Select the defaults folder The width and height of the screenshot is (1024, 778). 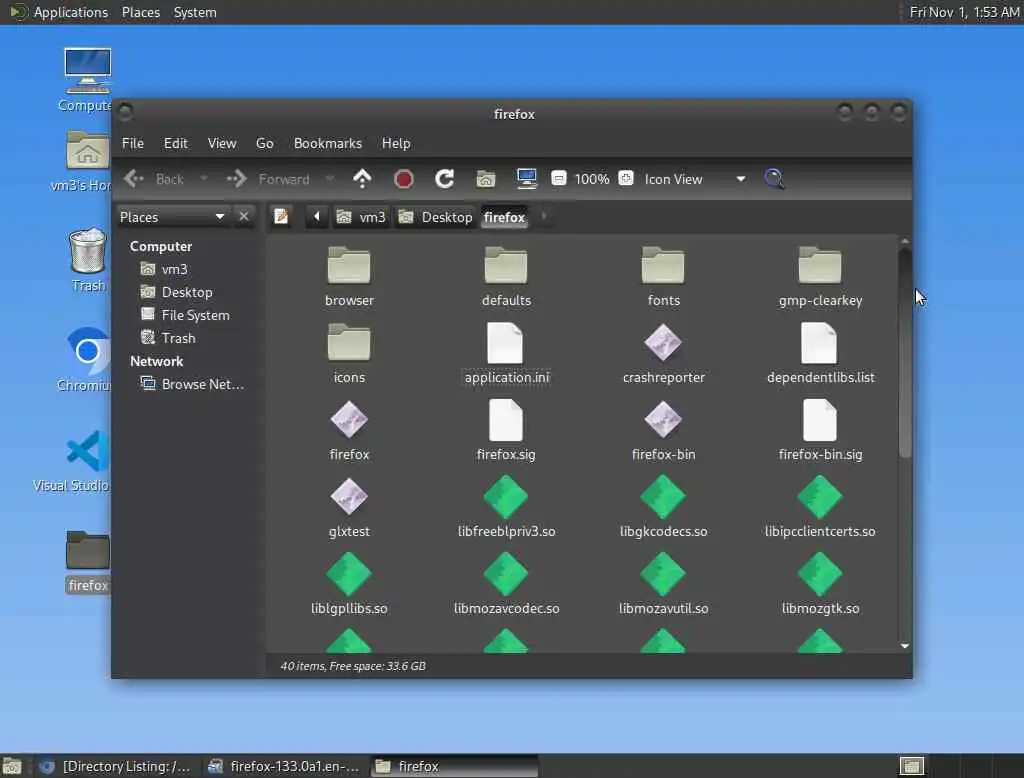[x=506, y=276]
